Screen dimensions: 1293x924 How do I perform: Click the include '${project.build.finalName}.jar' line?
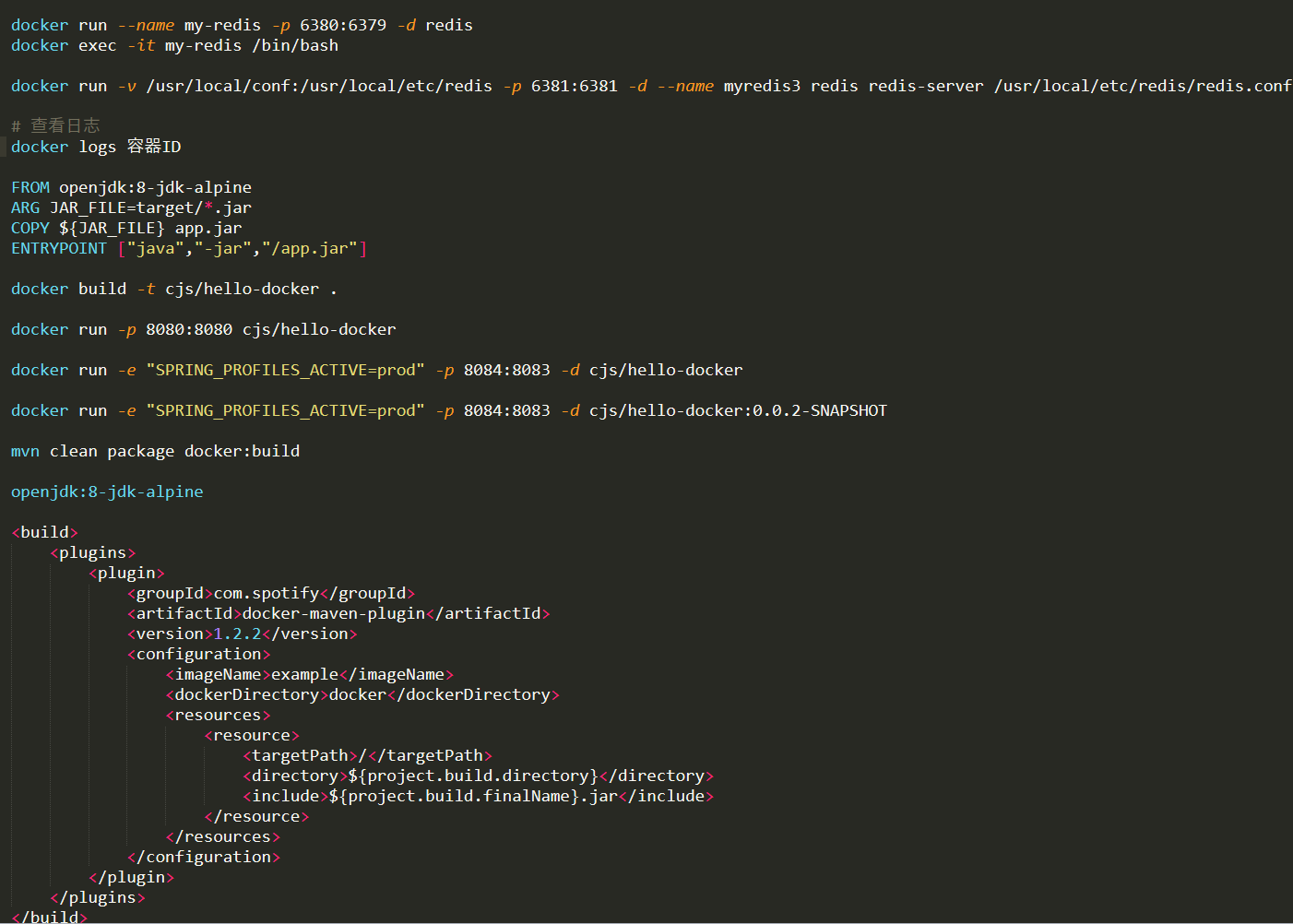pos(478,796)
